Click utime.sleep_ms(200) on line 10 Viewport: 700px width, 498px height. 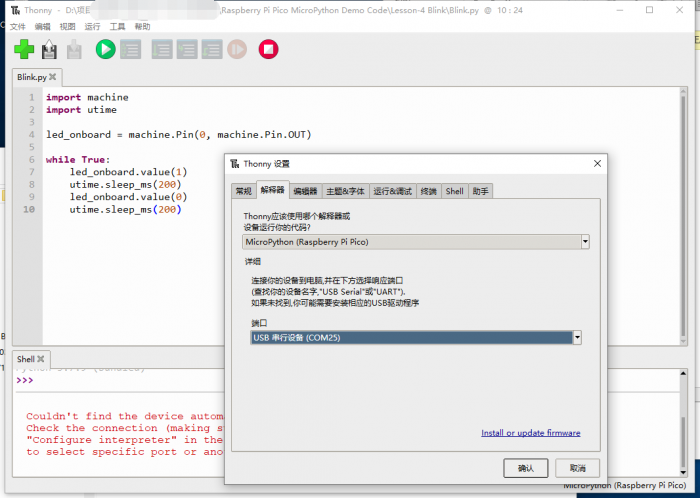[x=125, y=210]
